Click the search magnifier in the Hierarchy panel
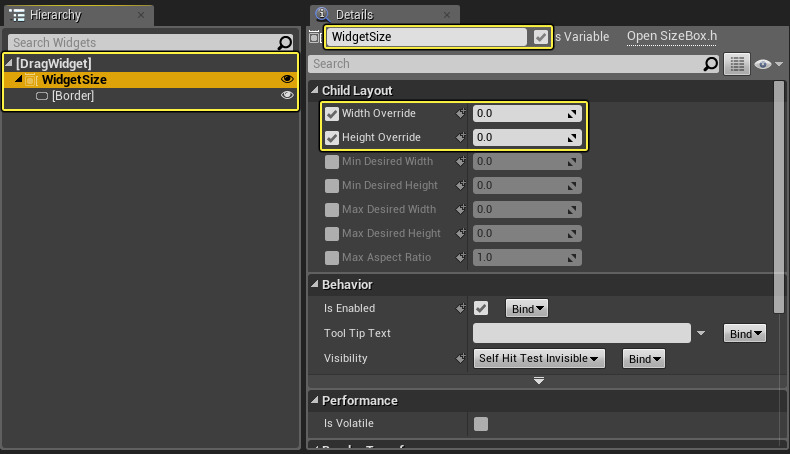The image size is (790, 454). (285, 43)
